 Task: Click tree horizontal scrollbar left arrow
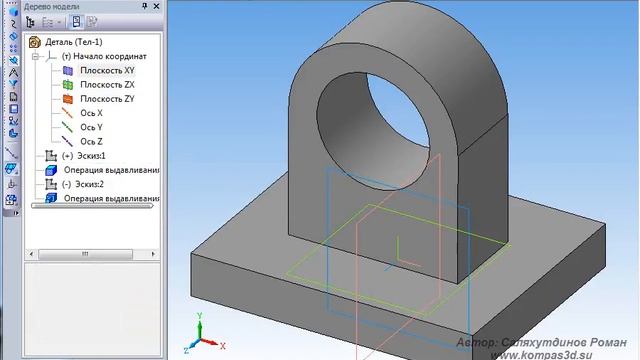coord(31,254)
